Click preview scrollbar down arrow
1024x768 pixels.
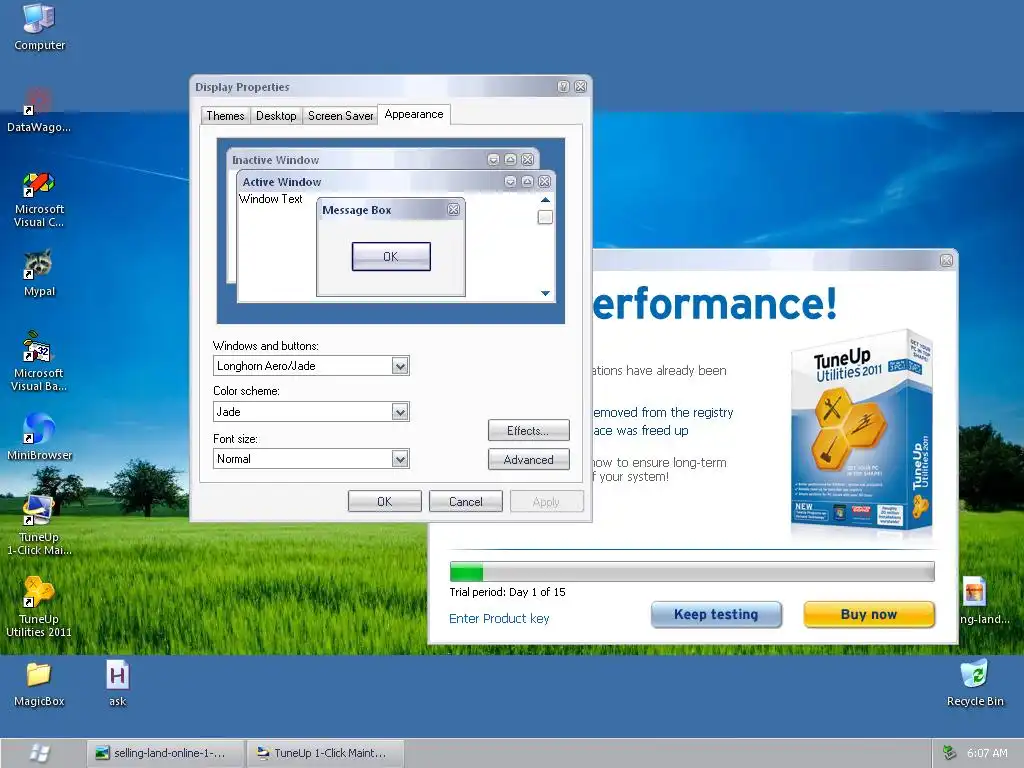(x=545, y=293)
